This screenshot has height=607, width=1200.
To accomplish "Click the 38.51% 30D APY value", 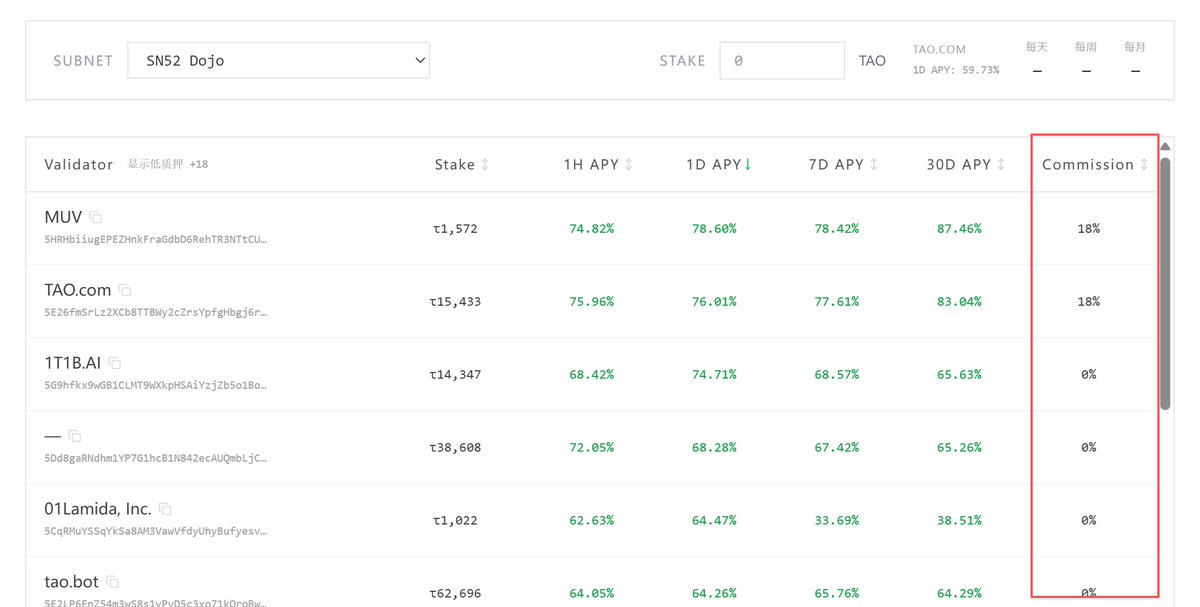I will pyautogui.click(x=959, y=521).
